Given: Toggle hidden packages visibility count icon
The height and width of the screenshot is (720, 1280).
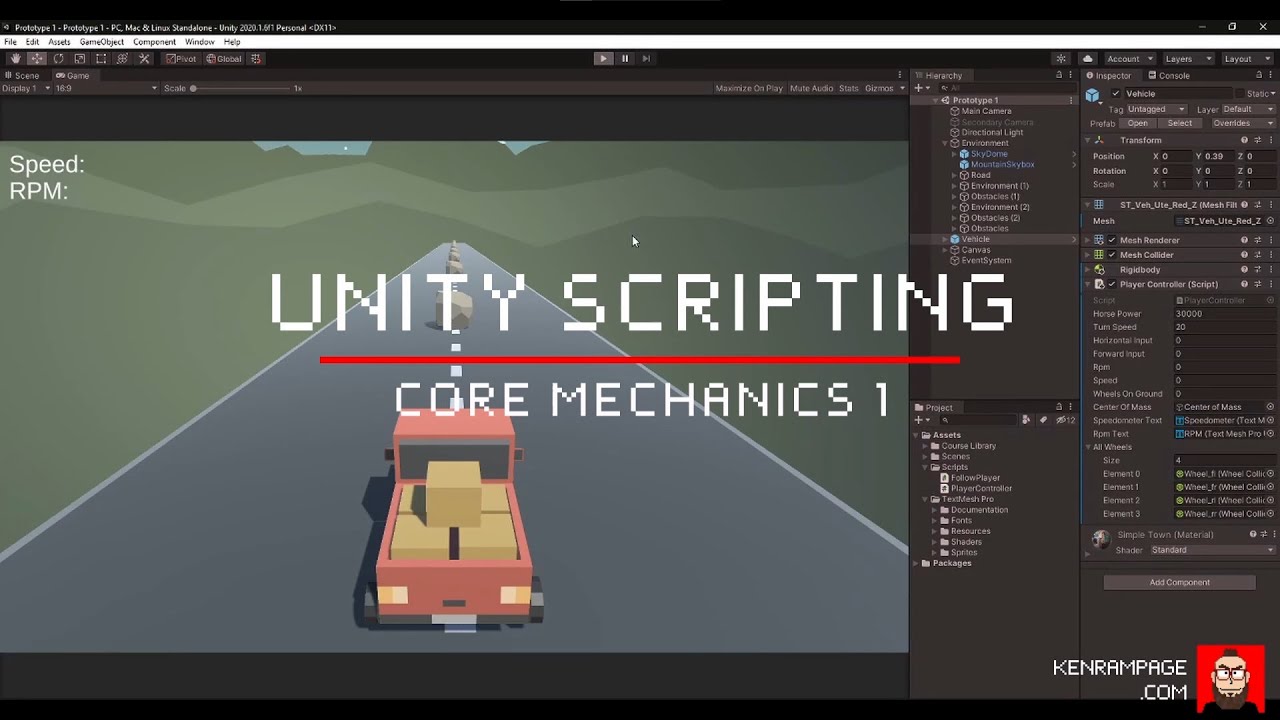Looking at the screenshot, I should coord(1067,420).
